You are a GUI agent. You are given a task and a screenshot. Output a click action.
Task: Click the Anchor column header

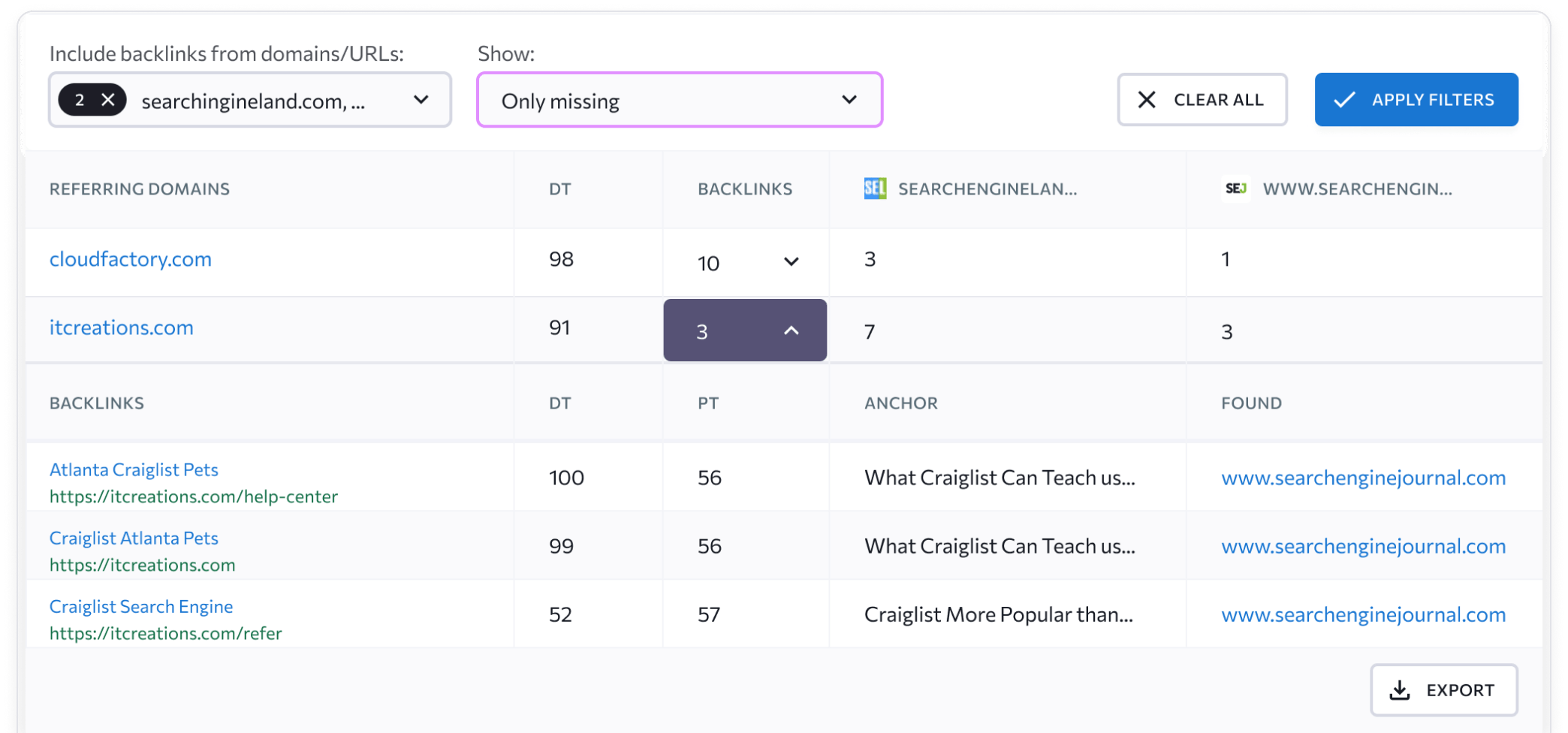[901, 403]
